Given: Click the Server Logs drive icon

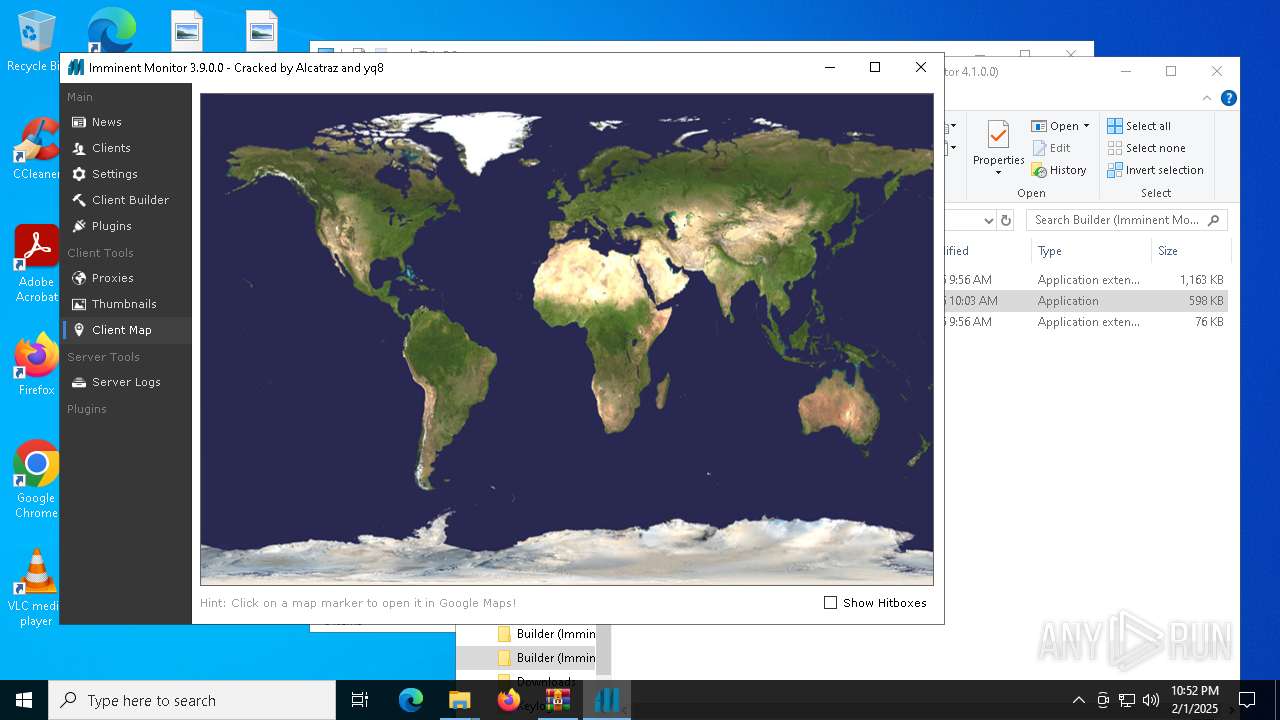Looking at the screenshot, I should [79, 382].
